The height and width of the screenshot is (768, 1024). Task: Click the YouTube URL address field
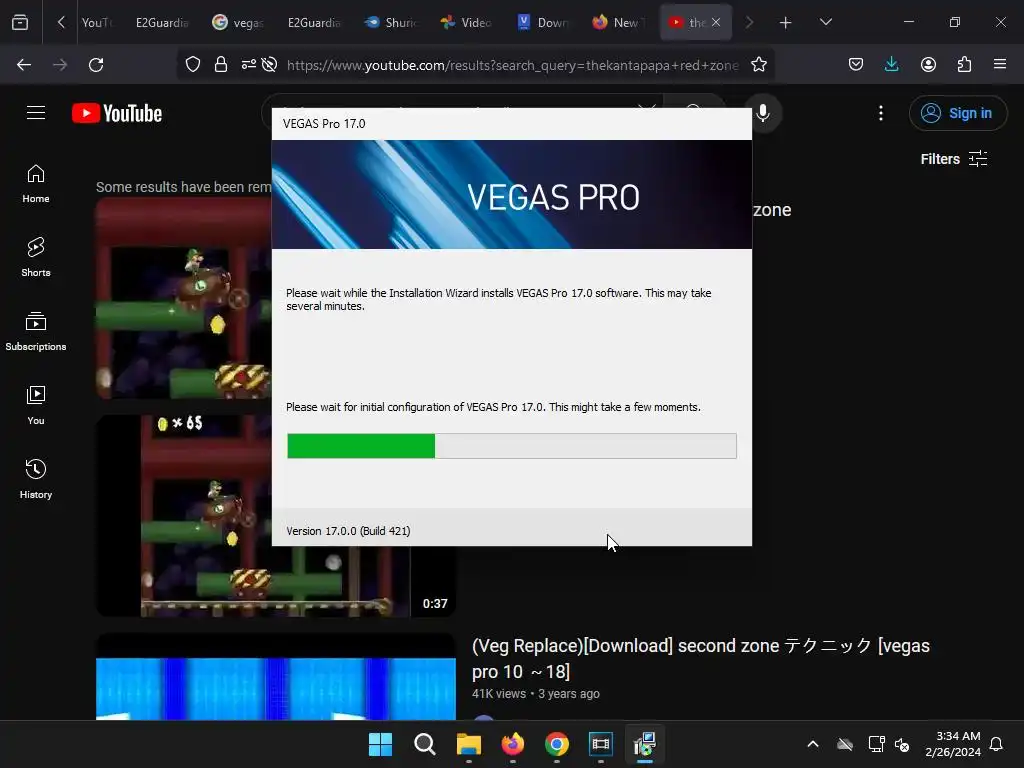pos(513,65)
